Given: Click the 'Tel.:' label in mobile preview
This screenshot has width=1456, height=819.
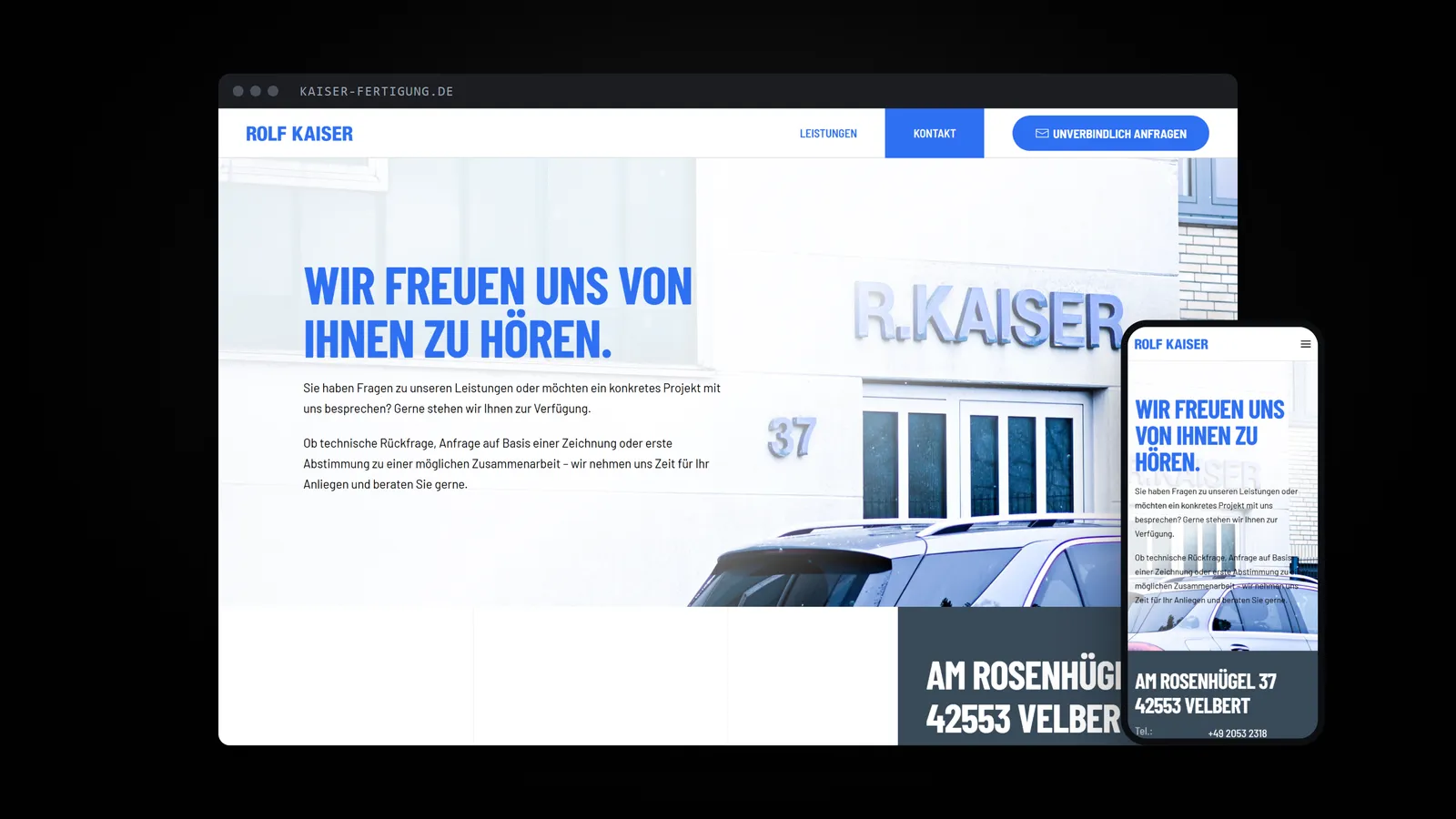Looking at the screenshot, I should (x=1144, y=732).
